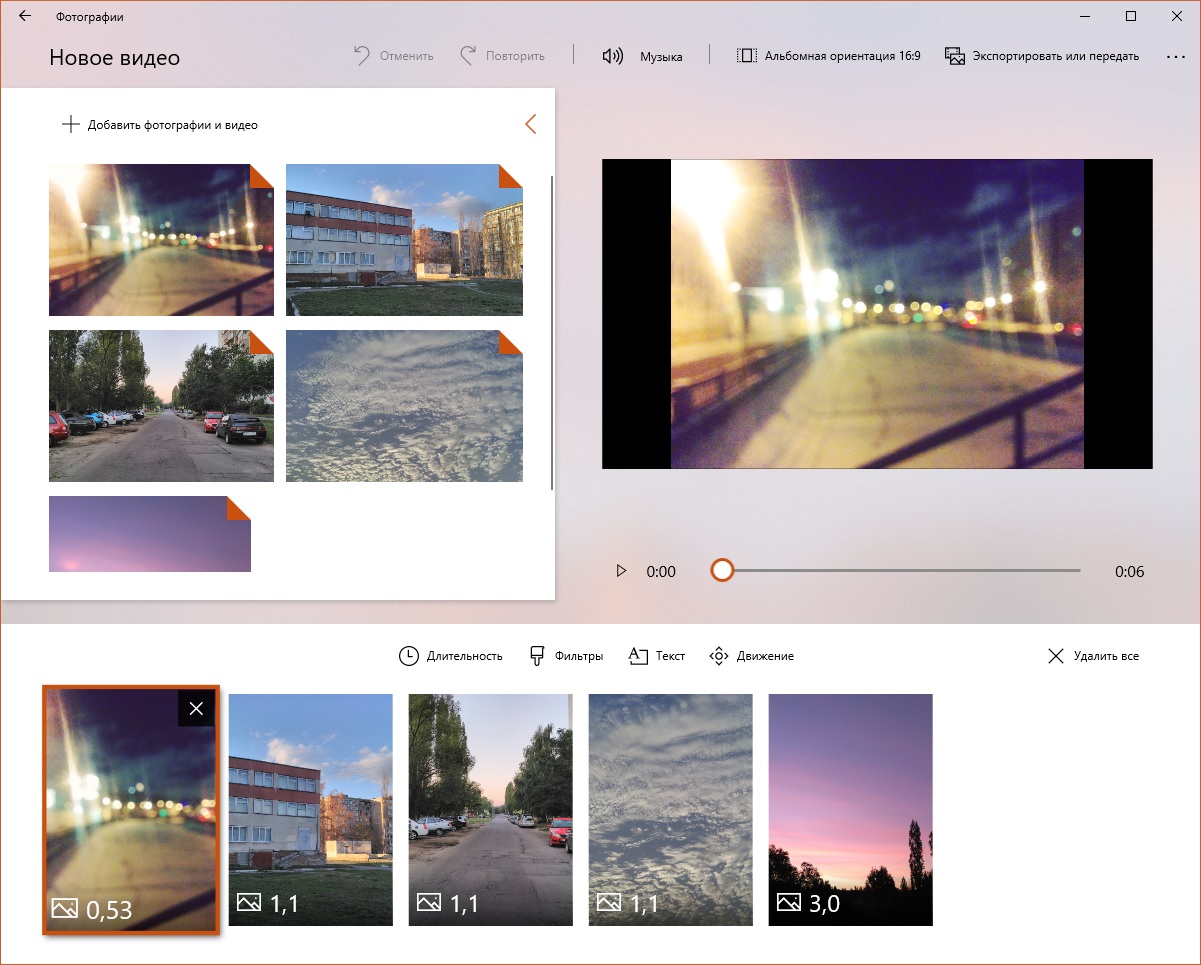Select the storyboard clip with duration 0,53
1201x965 pixels.
coord(130,810)
